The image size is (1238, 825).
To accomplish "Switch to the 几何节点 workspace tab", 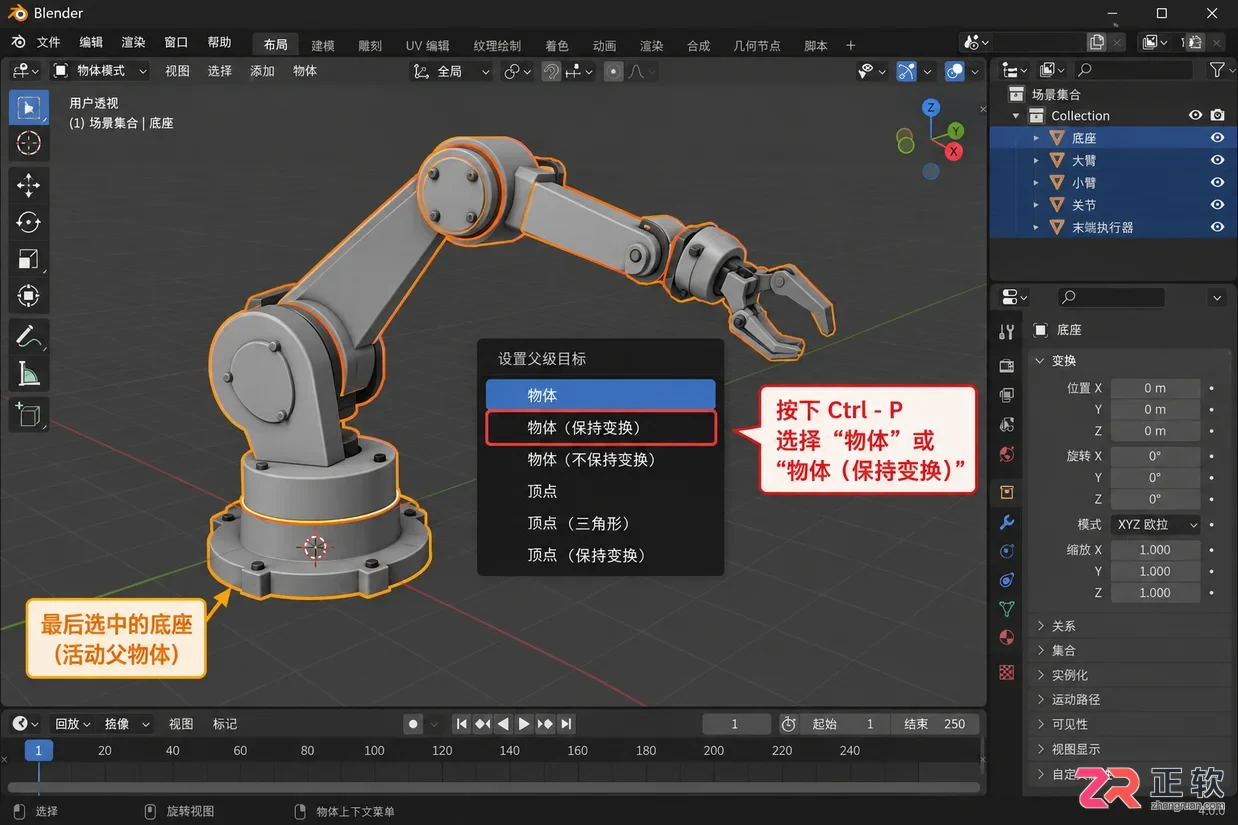I will click(x=757, y=45).
